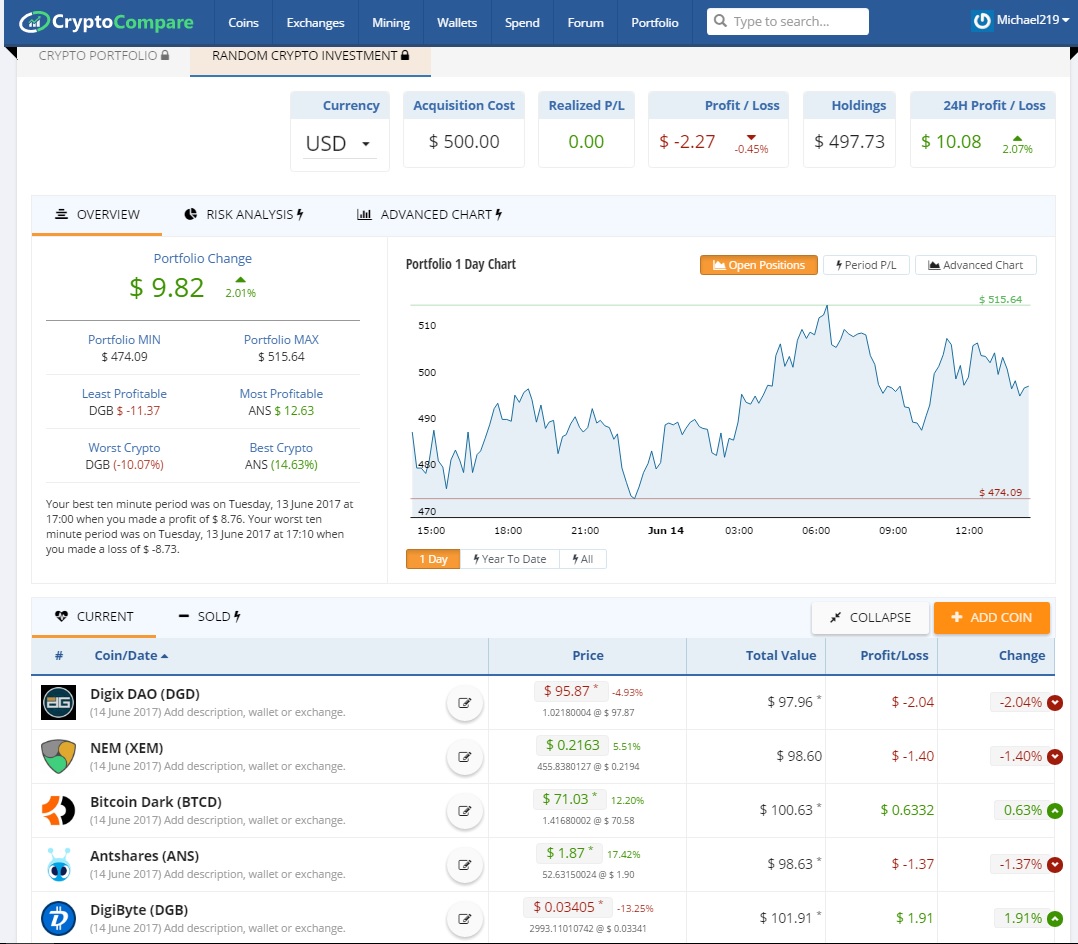Edit the Bitcoin Dark (BTCD) entry
This screenshot has height=944, width=1078.
tap(465, 811)
